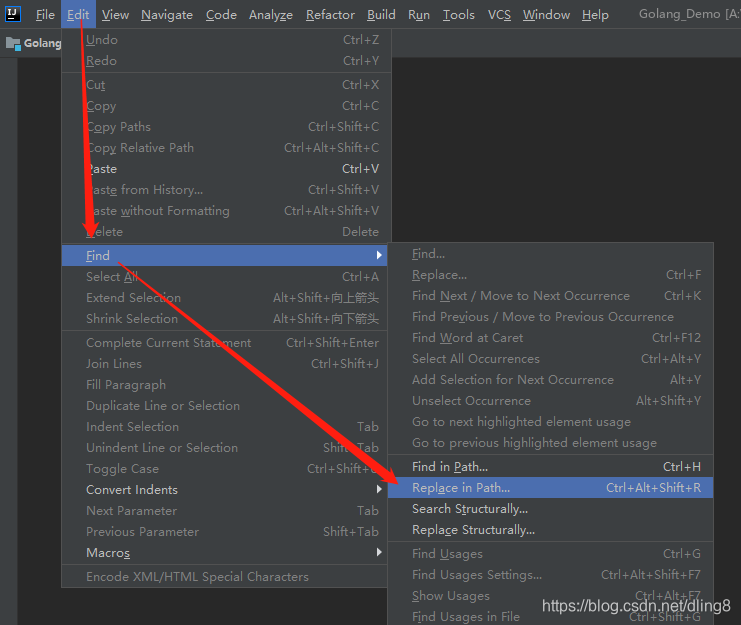Select Copy in the Edit menu
The image size is (741, 625).
[x=226, y=106]
